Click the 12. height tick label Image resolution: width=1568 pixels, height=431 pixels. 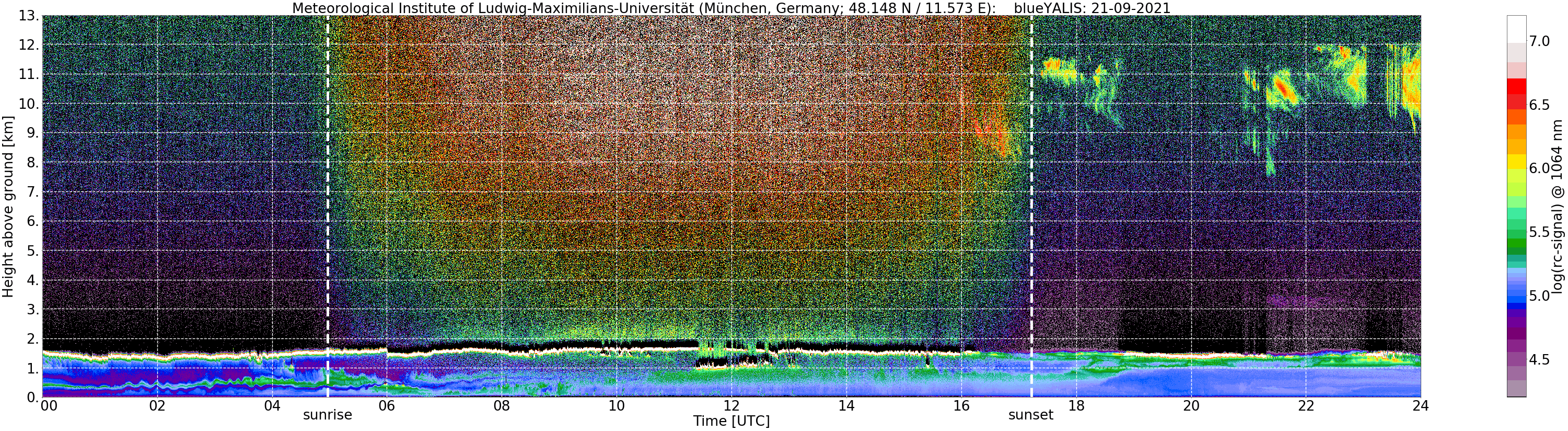pyautogui.click(x=29, y=45)
